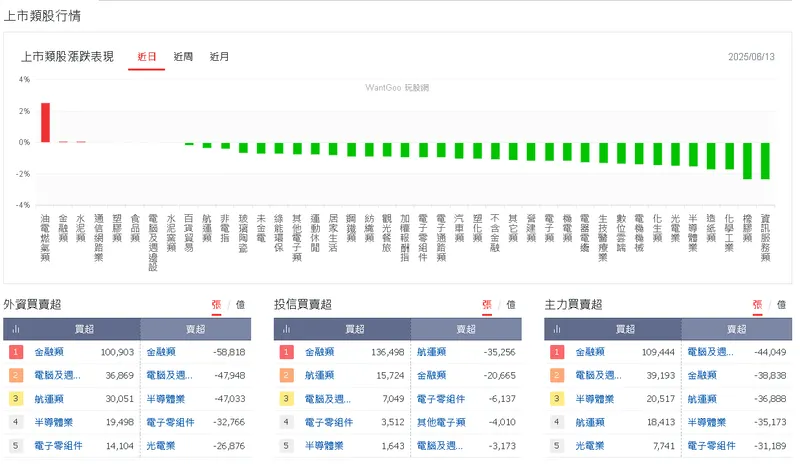The height and width of the screenshot is (464, 800).
Task: Click the green 造紙類 bar in chart
Action: coord(711,156)
